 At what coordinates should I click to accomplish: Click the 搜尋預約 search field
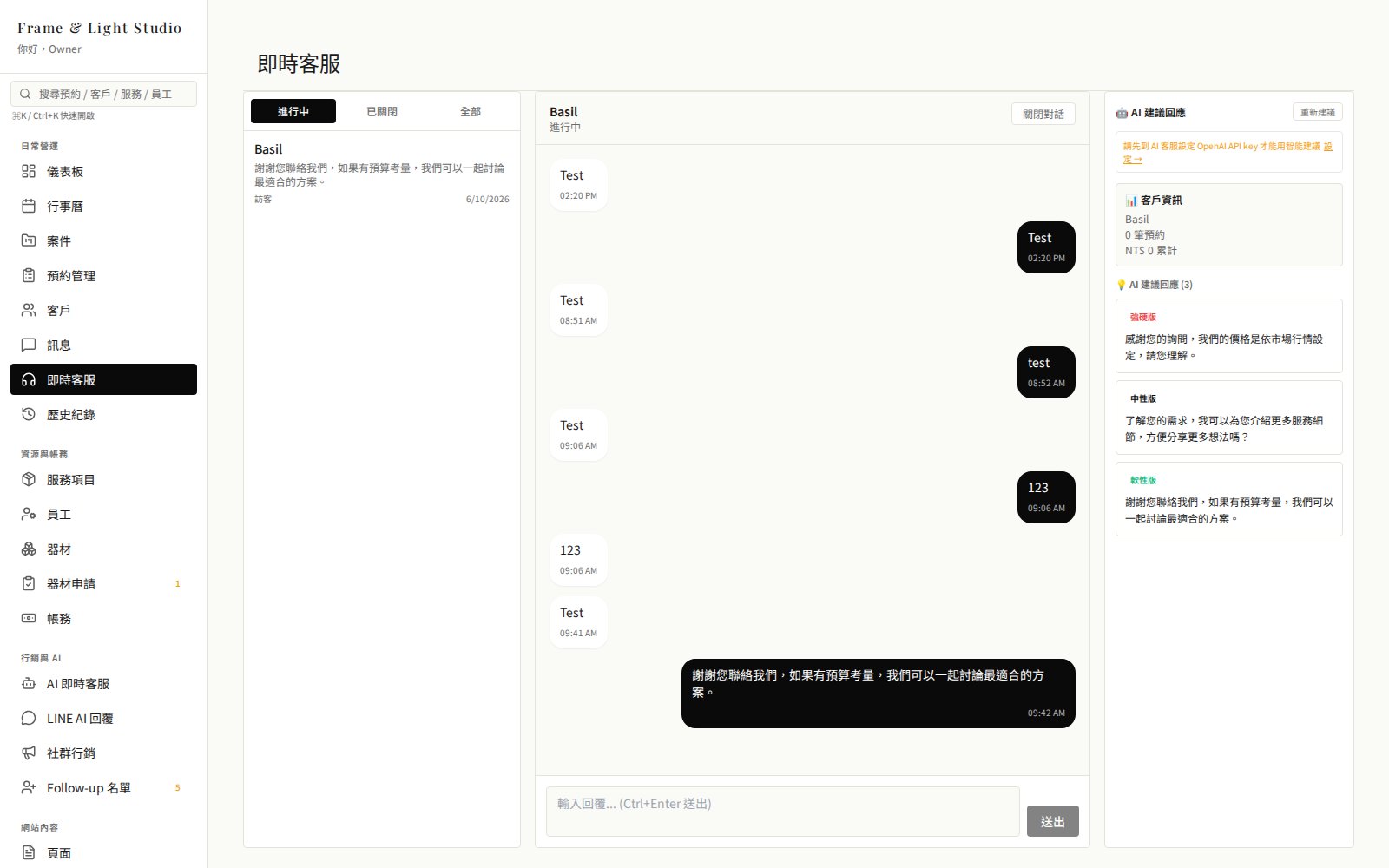click(x=103, y=94)
